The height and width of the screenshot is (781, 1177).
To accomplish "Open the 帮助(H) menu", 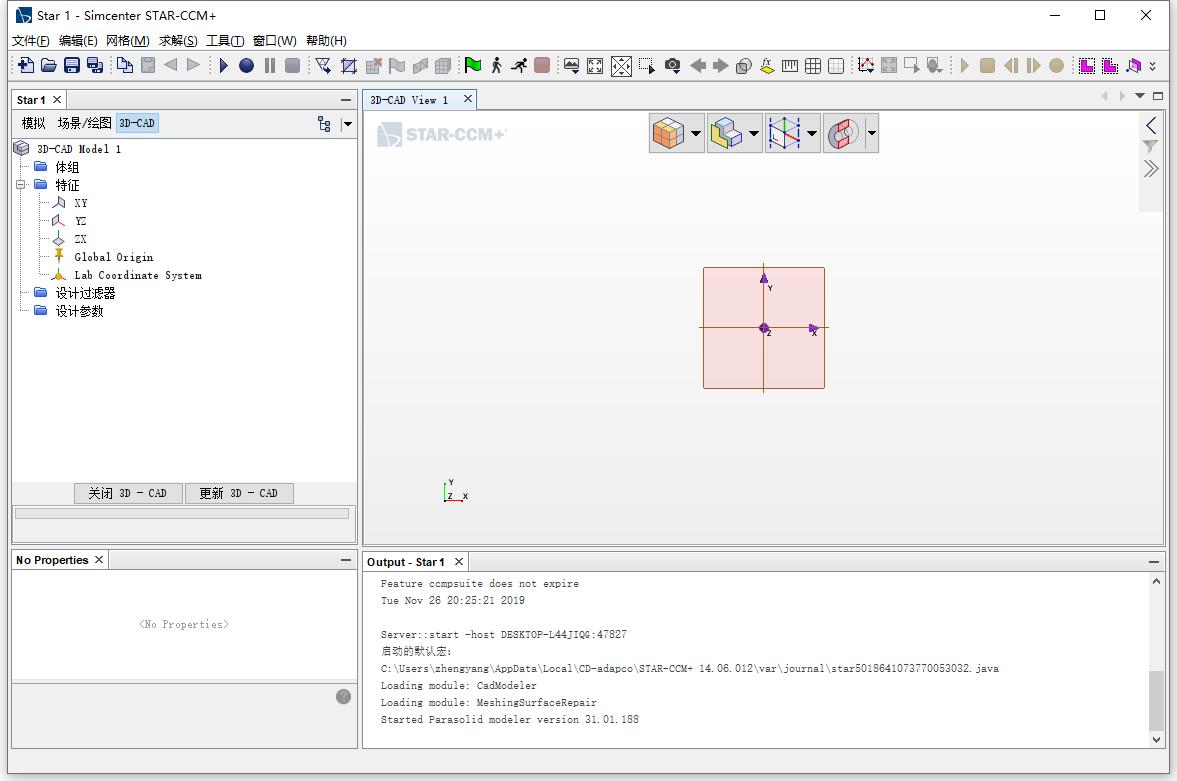I will (327, 41).
